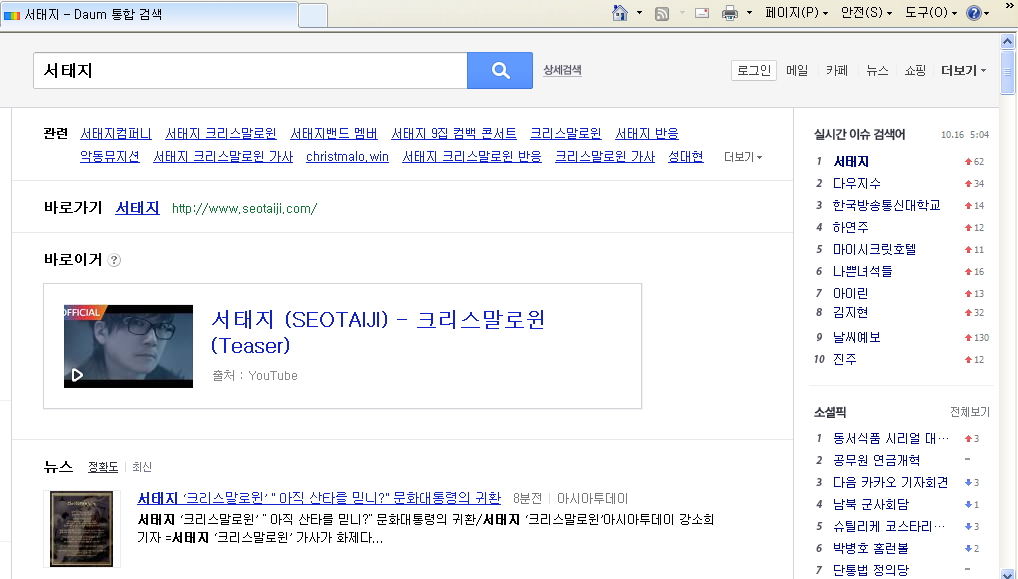This screenshot has height=579, width=1018.
Task: Click related search 서태지 반응
Action: tap(647, 134)
